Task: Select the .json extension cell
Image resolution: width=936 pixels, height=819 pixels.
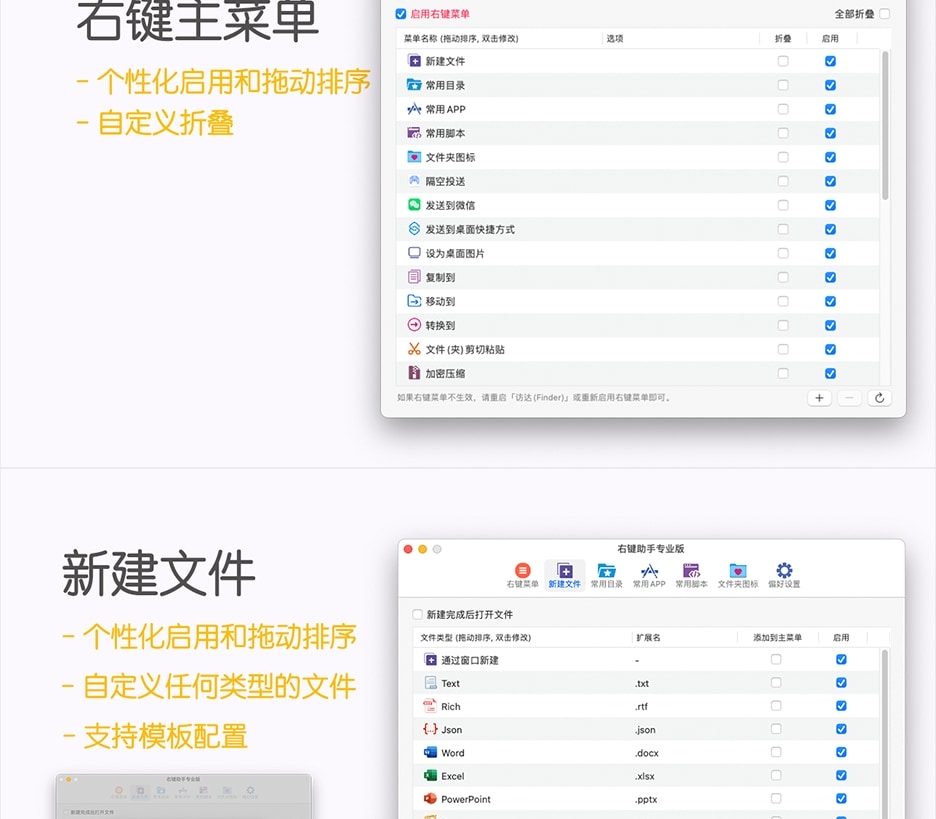Action: [645, 729]
